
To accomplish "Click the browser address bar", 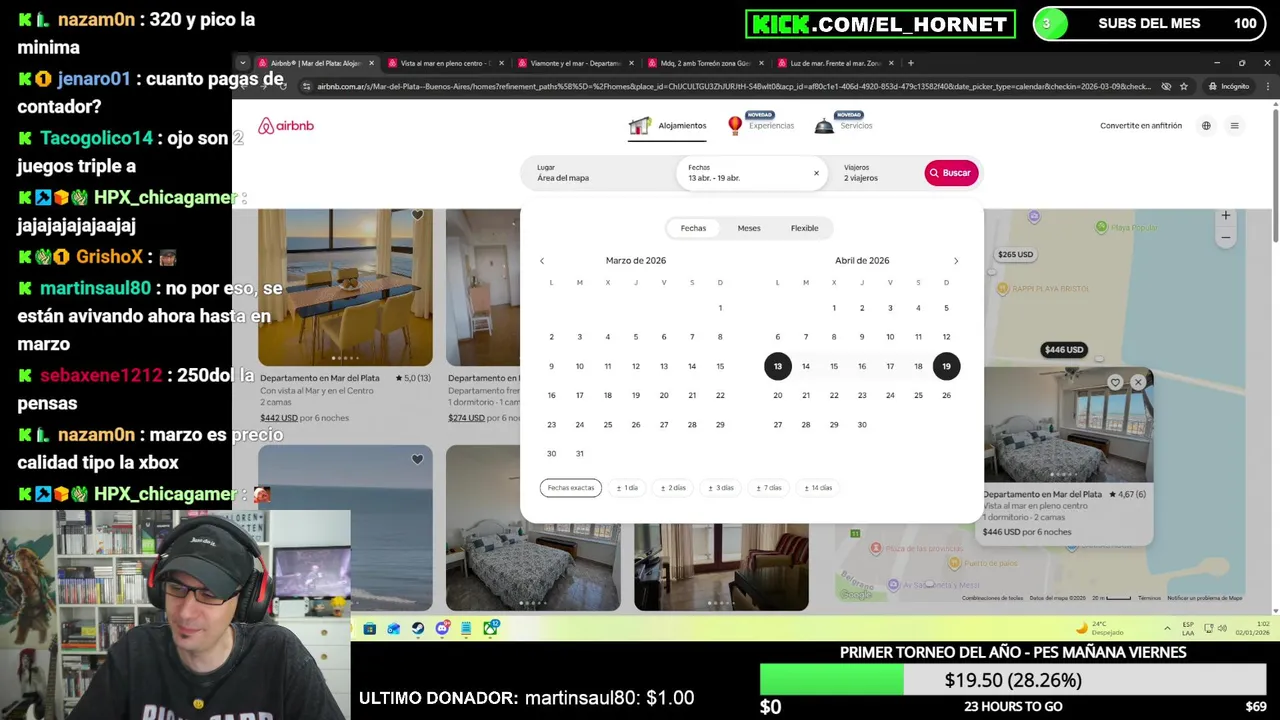I will [733, 86].
